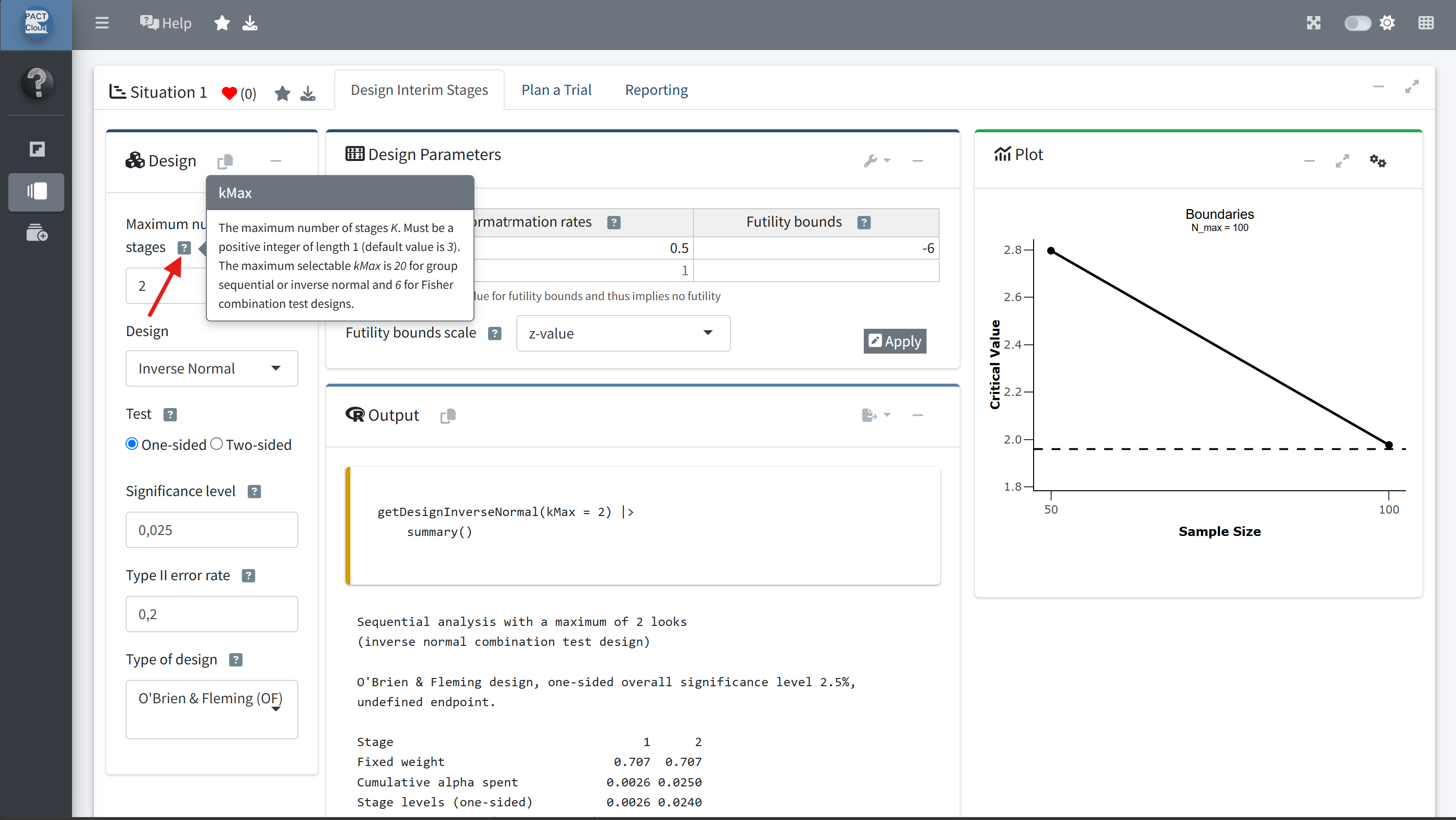
Task: Show help for Futility bounds column
Action: click(864, 222)
